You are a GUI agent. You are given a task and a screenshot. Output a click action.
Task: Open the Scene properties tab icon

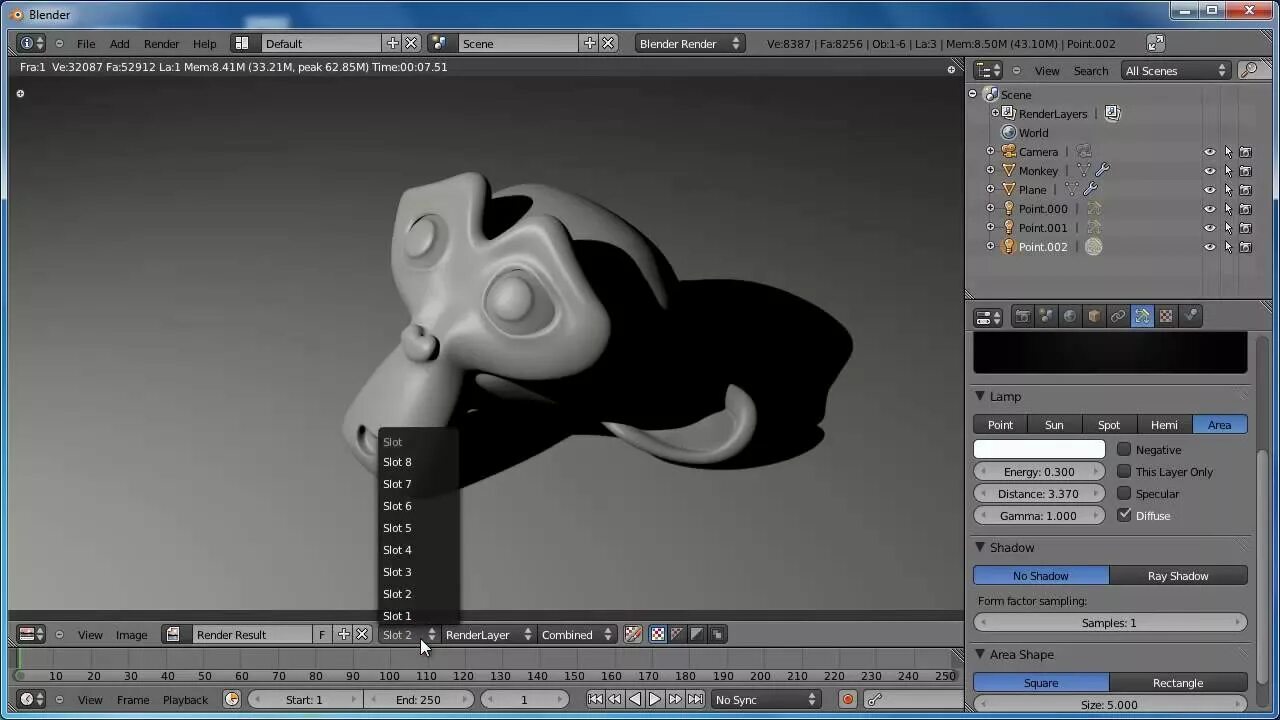pos(1046,317)
